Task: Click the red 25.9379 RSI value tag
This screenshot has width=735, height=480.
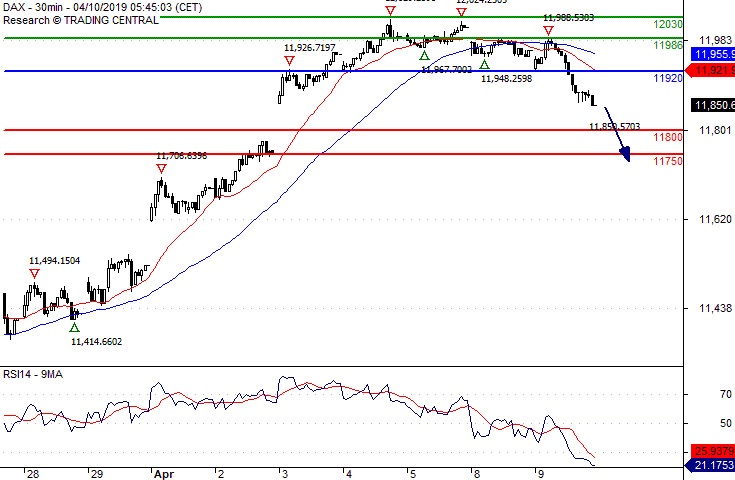Action: 712,451
